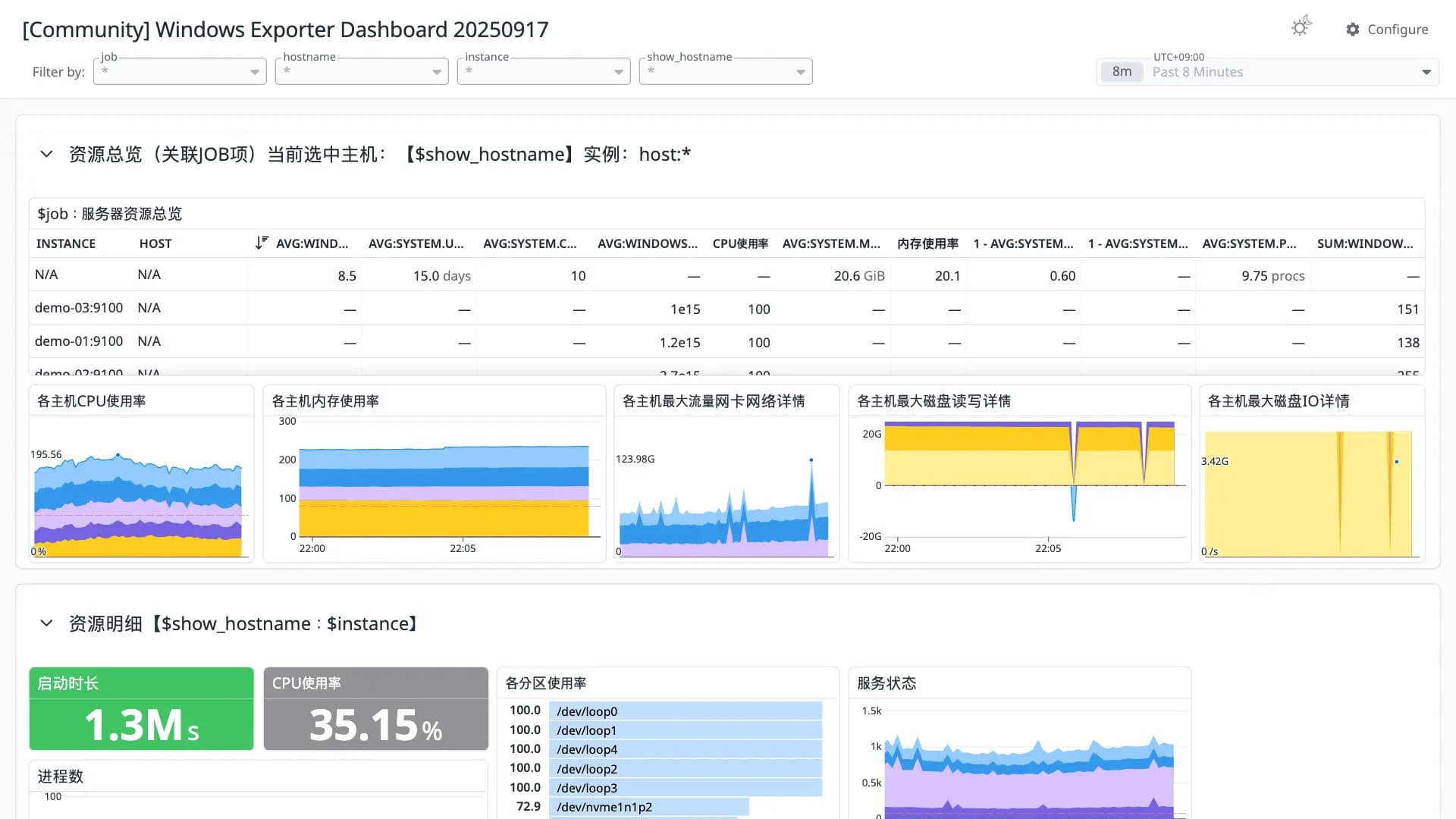Open the instance filter dropdown
The height and width of the screenshot is (819, 1456).
point(544,71)
